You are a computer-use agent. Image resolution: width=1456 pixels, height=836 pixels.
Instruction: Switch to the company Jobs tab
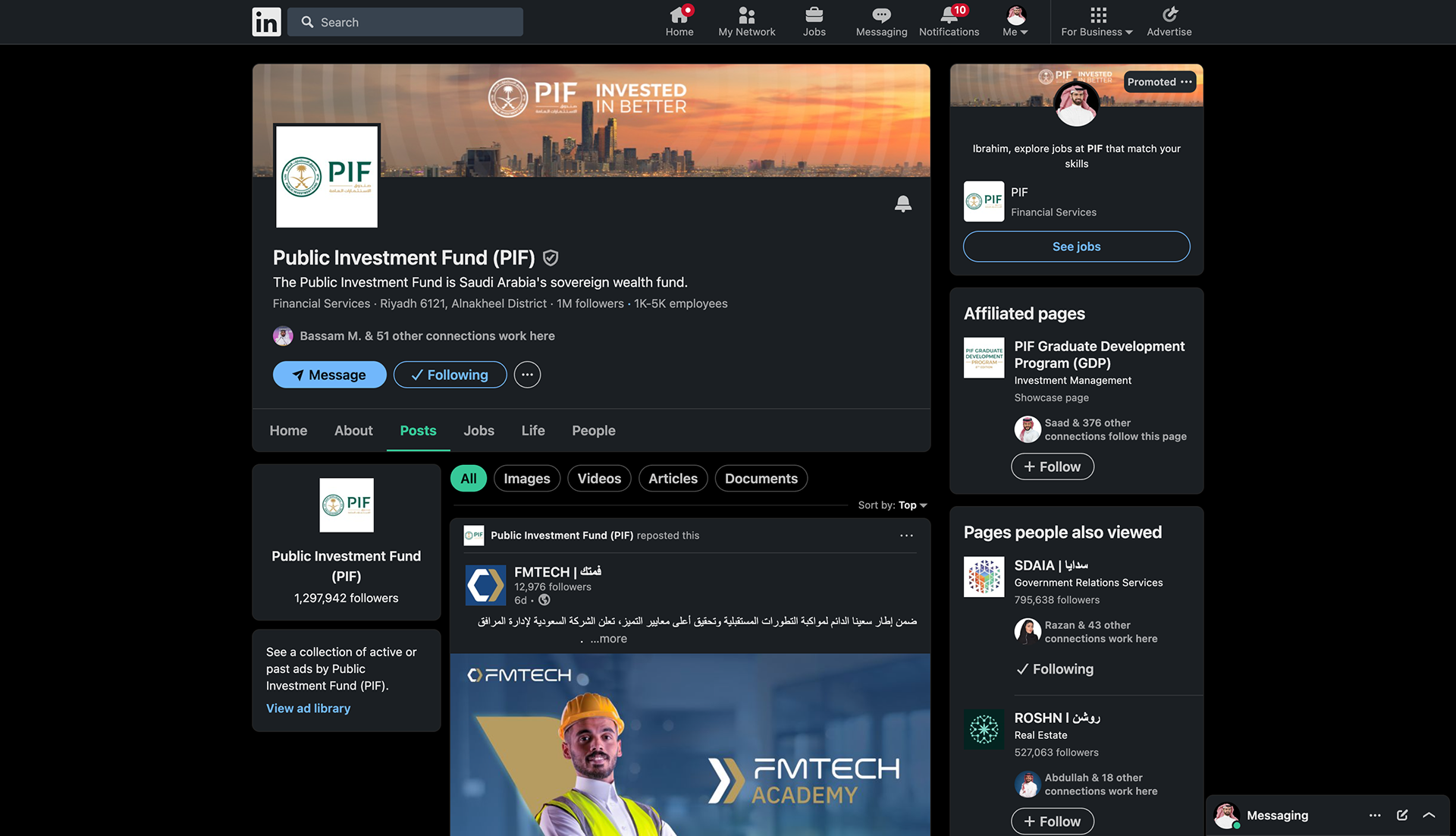(479, 430)
